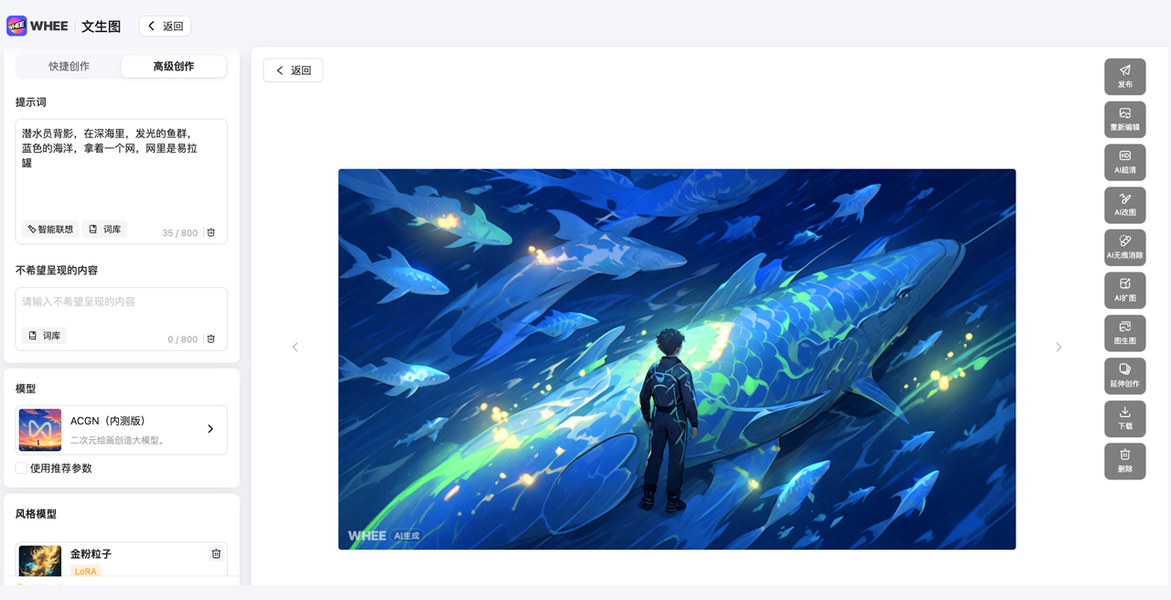Click 智能联想 smart suggestion button

click(51, 229)
